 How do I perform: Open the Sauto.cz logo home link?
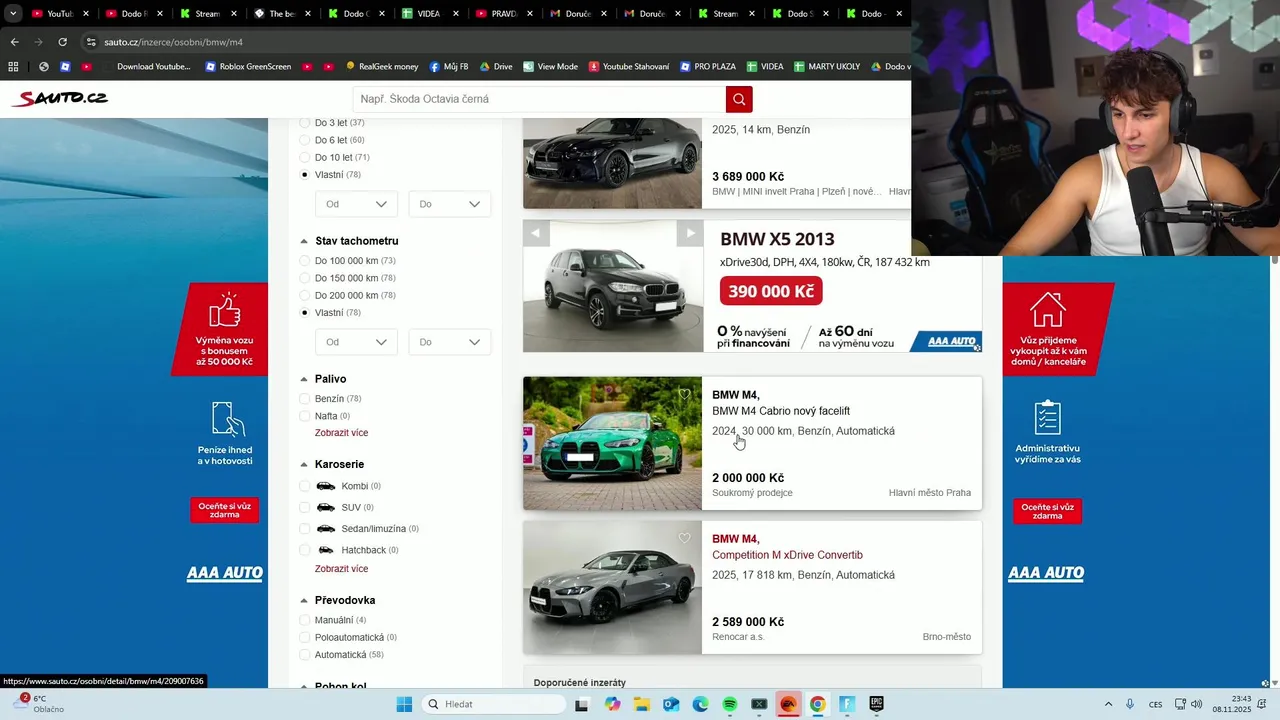pyautogui.click(x=60, y=98)
